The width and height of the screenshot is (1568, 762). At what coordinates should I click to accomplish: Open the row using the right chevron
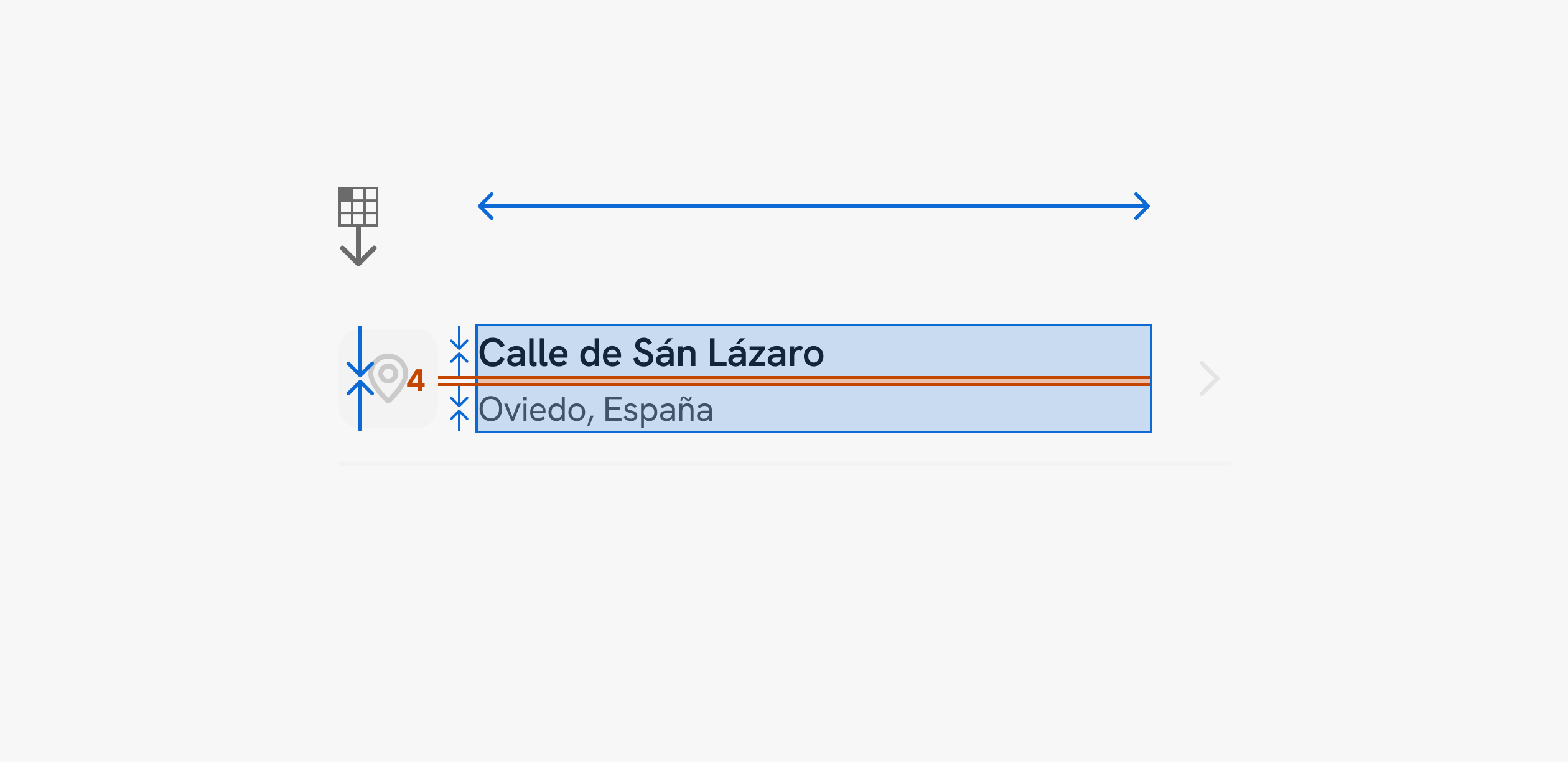point(1209,379)
